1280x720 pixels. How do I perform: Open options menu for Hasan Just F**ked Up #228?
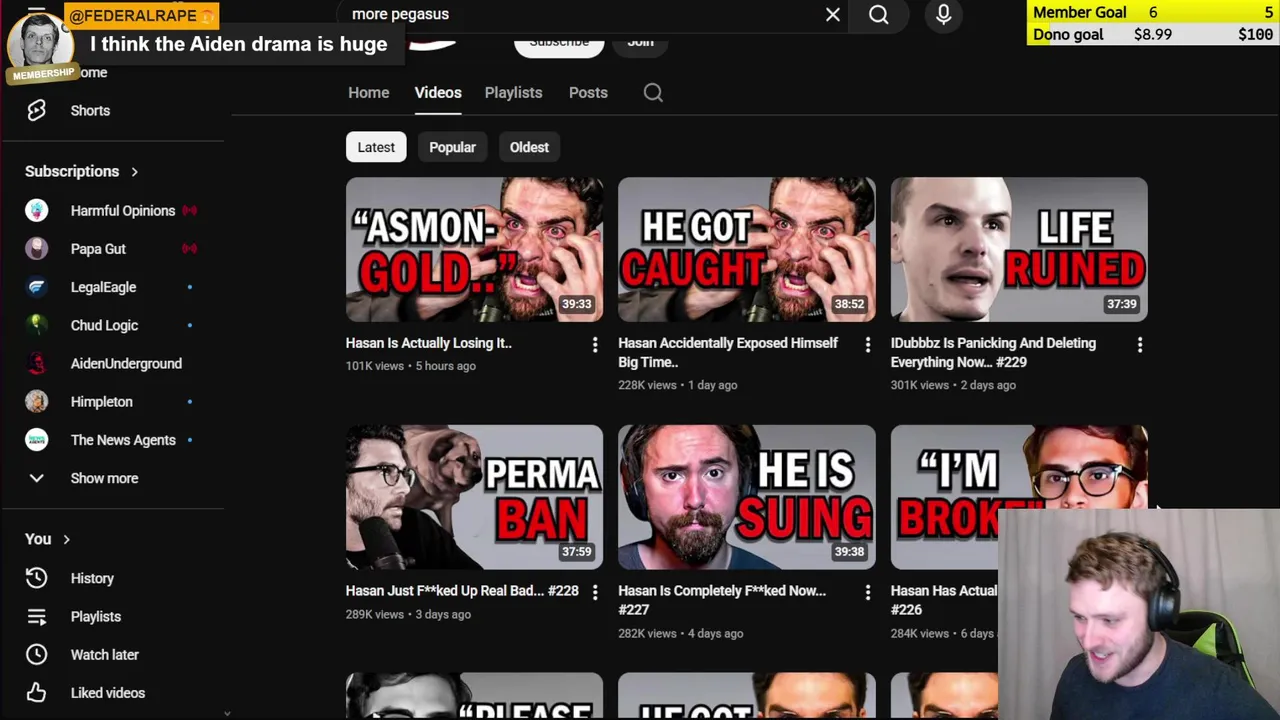595,593
